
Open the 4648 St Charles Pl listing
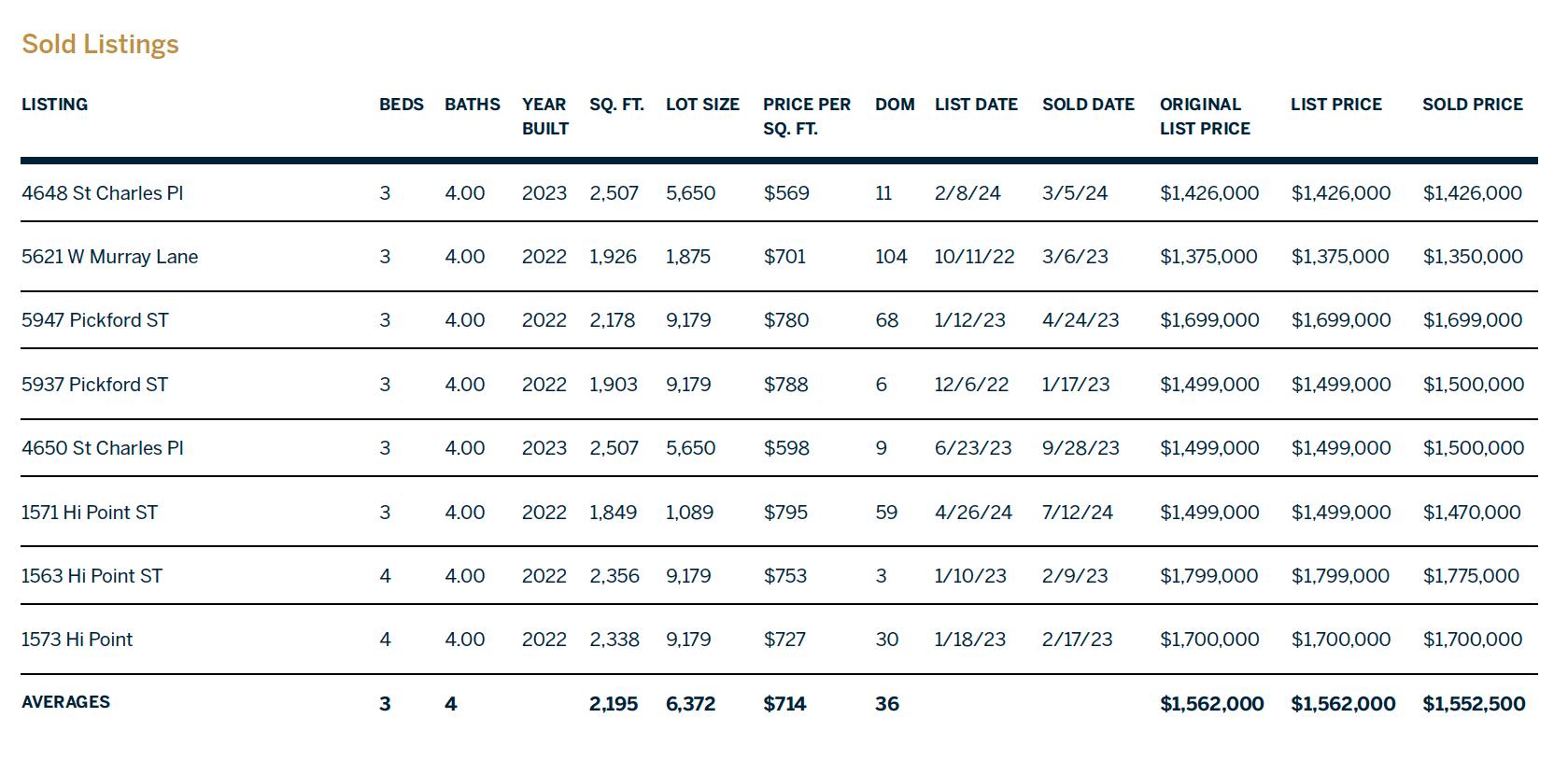(103, 193)
